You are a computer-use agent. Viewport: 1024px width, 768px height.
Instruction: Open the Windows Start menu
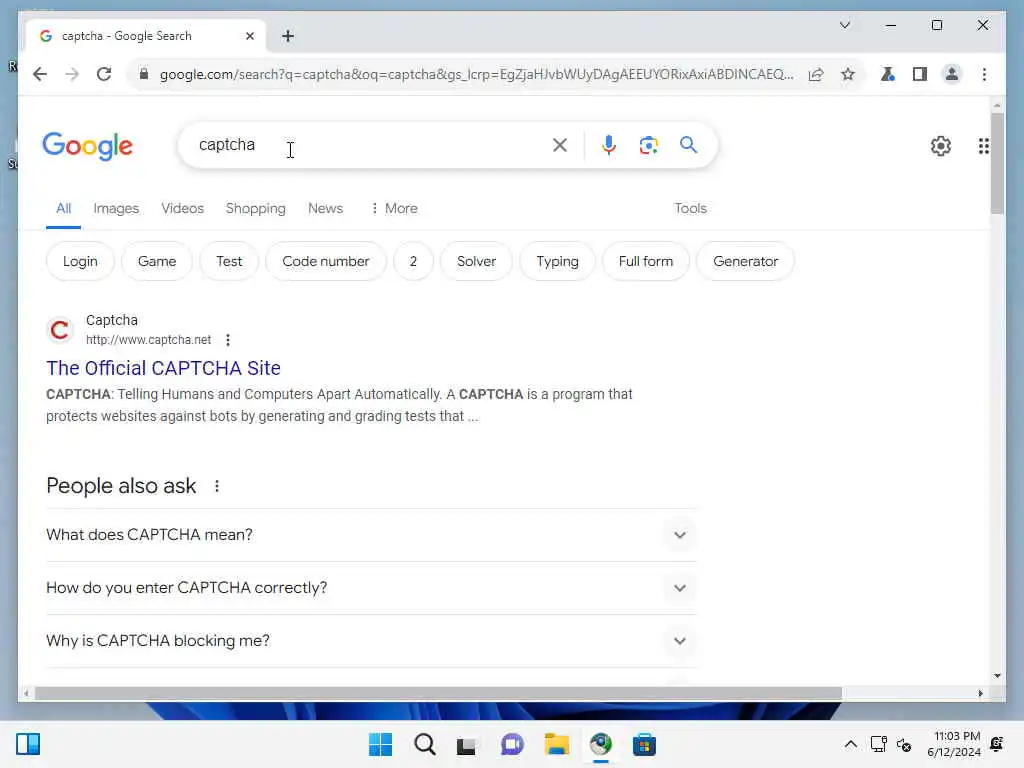[380, 744]
